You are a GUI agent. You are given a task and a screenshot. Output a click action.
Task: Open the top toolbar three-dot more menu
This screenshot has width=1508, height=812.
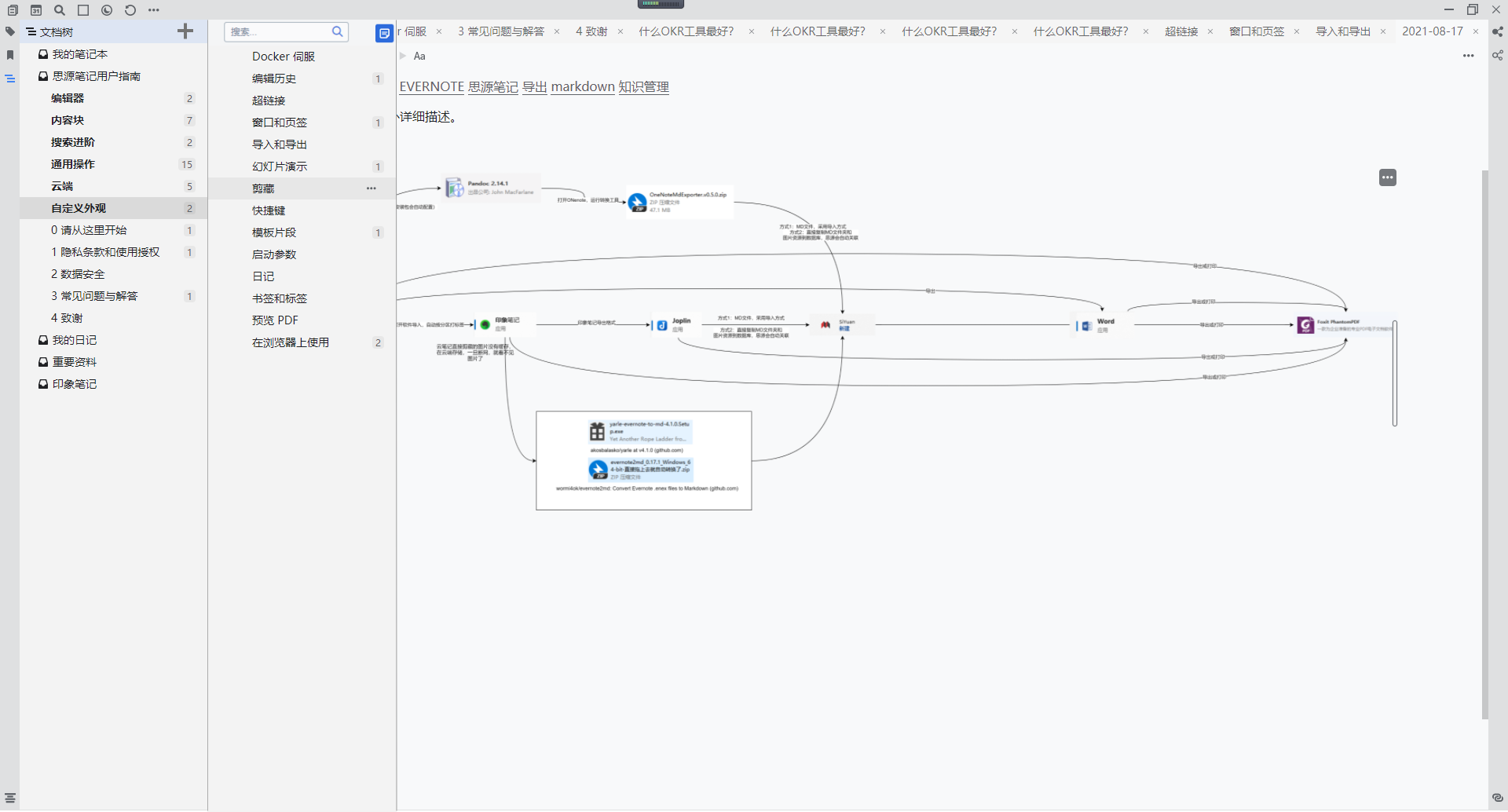point(154,10)
